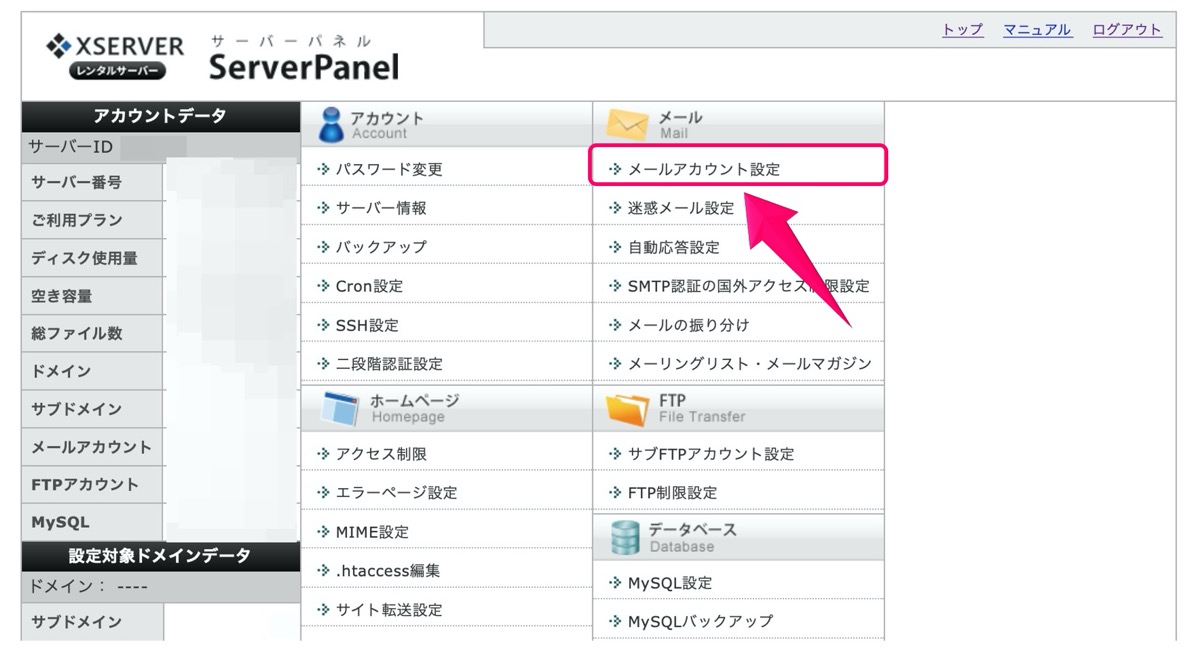Image resolution: width=1200 pixels, height=671 pixels.
Task: Click the 総ファイル数 row label
Action: point(76,333)
